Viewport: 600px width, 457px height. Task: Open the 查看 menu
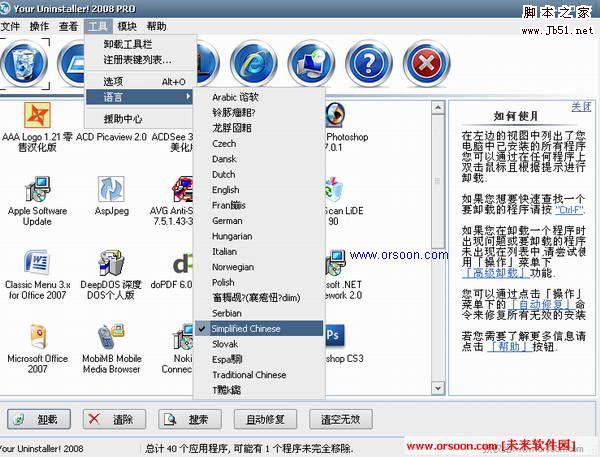pos(68,26)
